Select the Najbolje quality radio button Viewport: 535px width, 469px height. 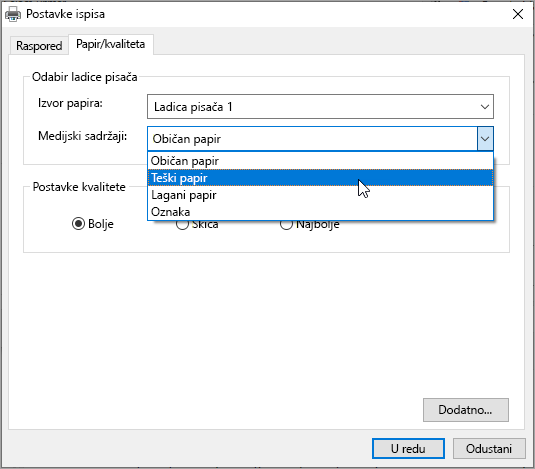click(x=309, y=225)
